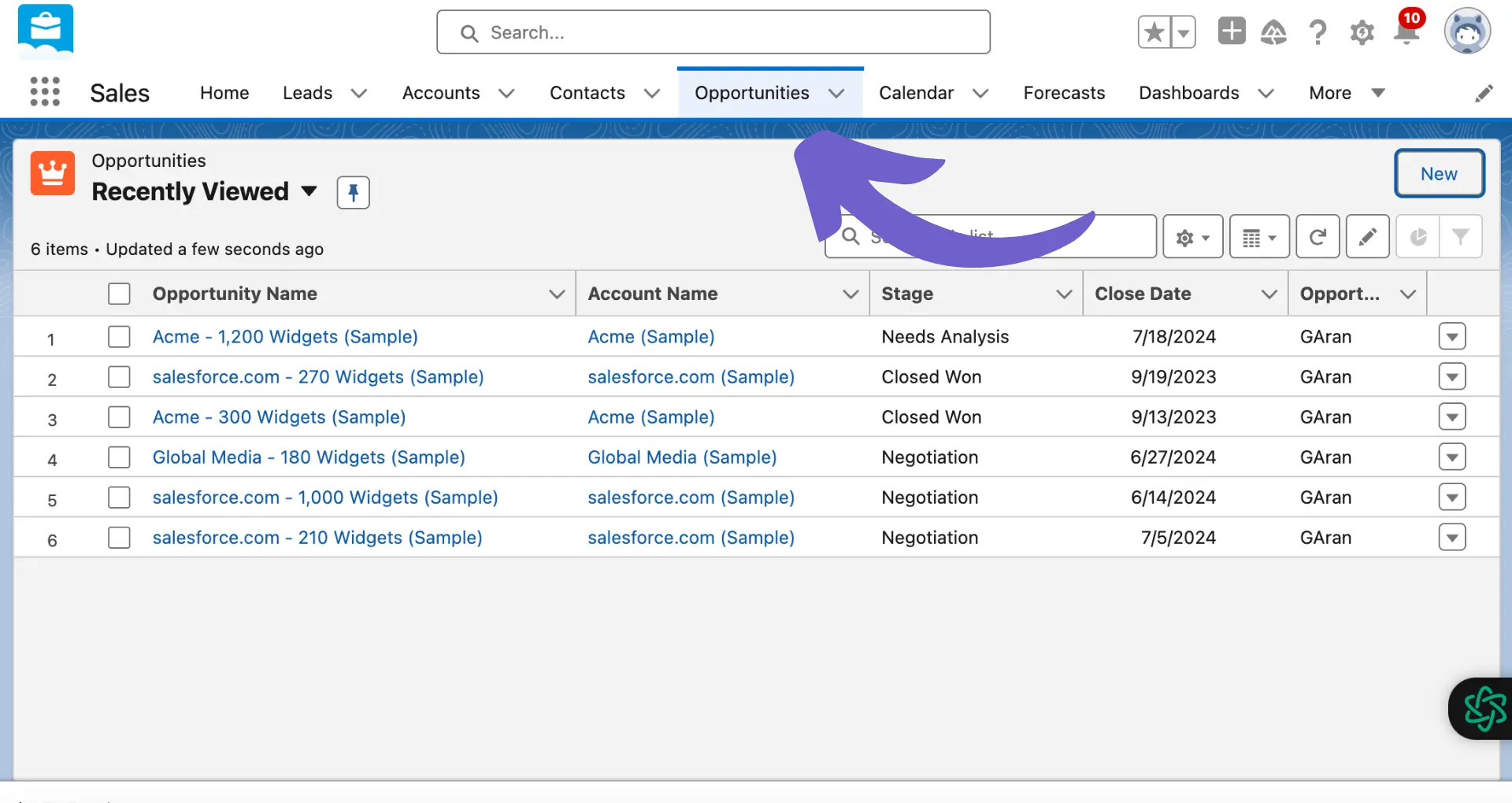Open row actions for Global Media 180 Widgets

1451,457
